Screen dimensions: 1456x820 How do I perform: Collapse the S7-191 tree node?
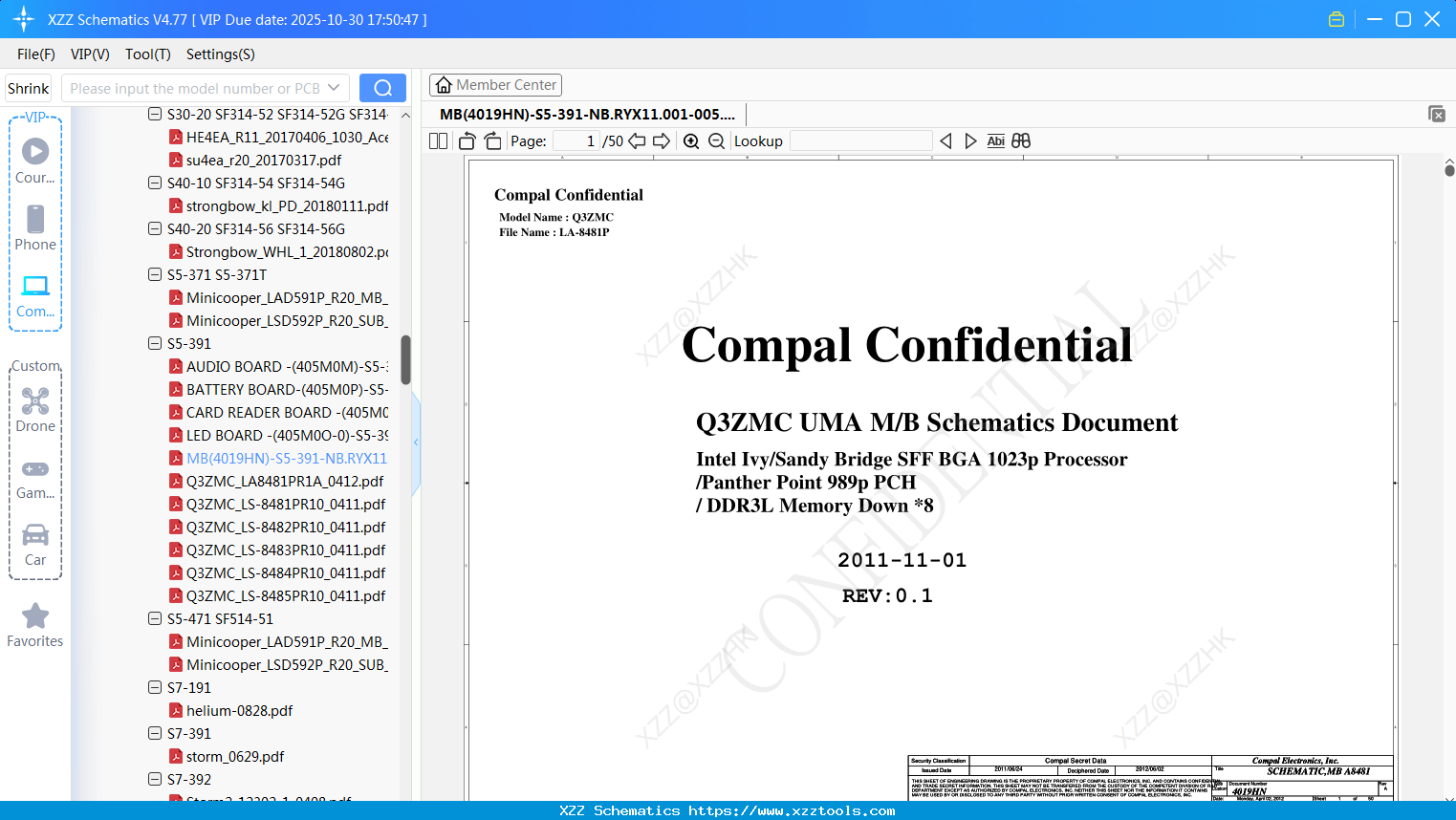(x=155, y=688)
